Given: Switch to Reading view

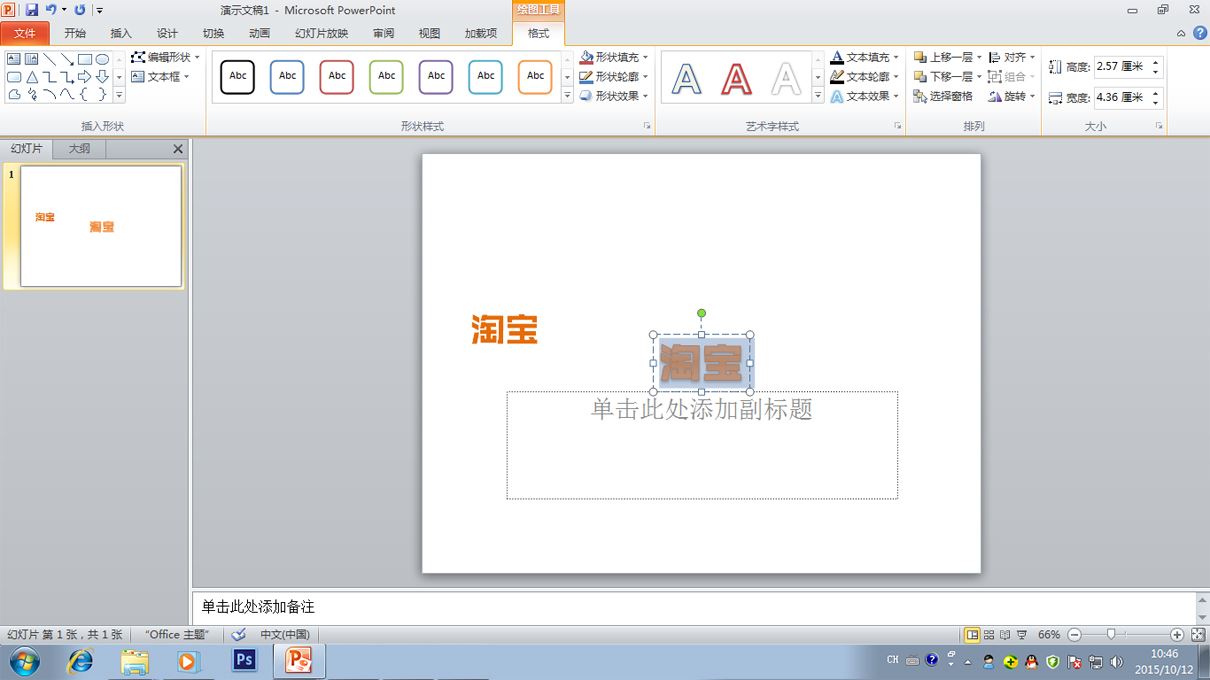Looking at the screenshot, I should [1005, 635].
